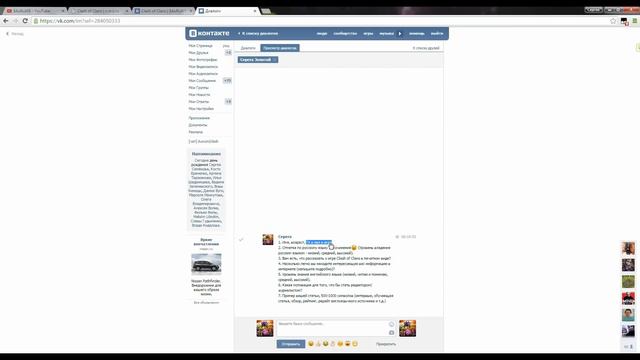The height and width of the screenshot is (360, 640).
Task: Insert the first smiley emoji
Action: [x=311, y=344]
